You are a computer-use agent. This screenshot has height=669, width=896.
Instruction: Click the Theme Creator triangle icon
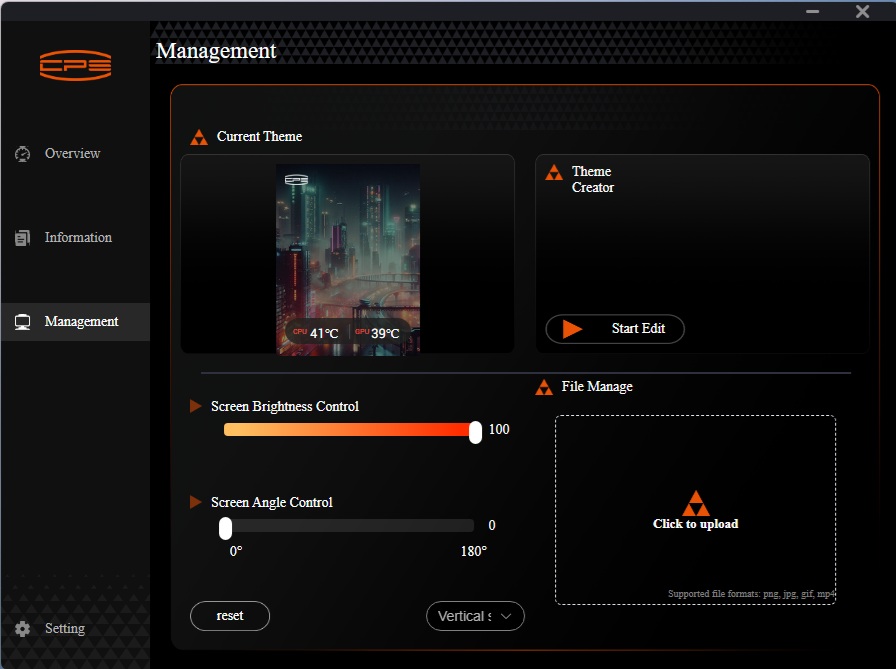click(554, 173)
